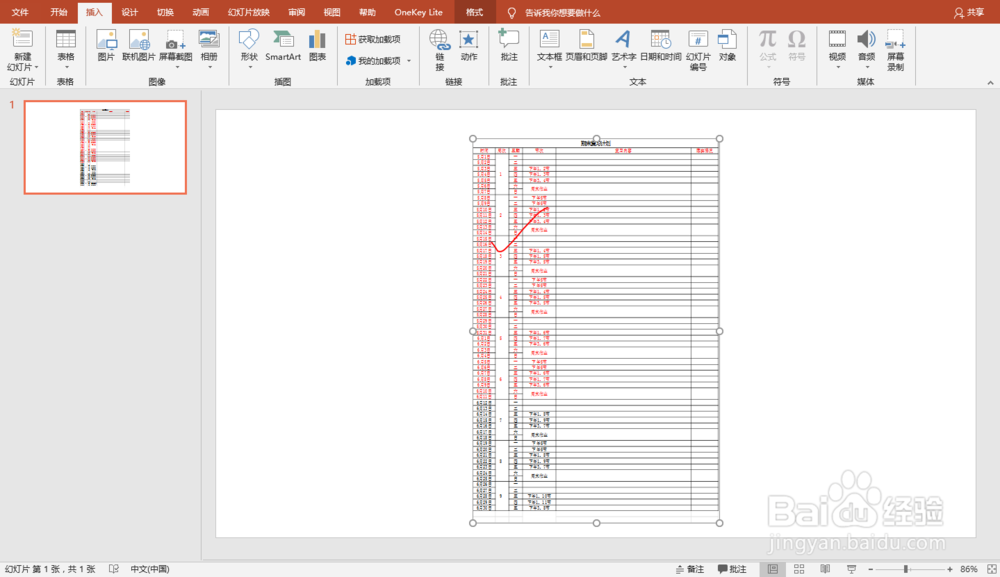Insert Audio (音频)
The height and width of the screenshot is (577, 1000).
tap(866, 40)
